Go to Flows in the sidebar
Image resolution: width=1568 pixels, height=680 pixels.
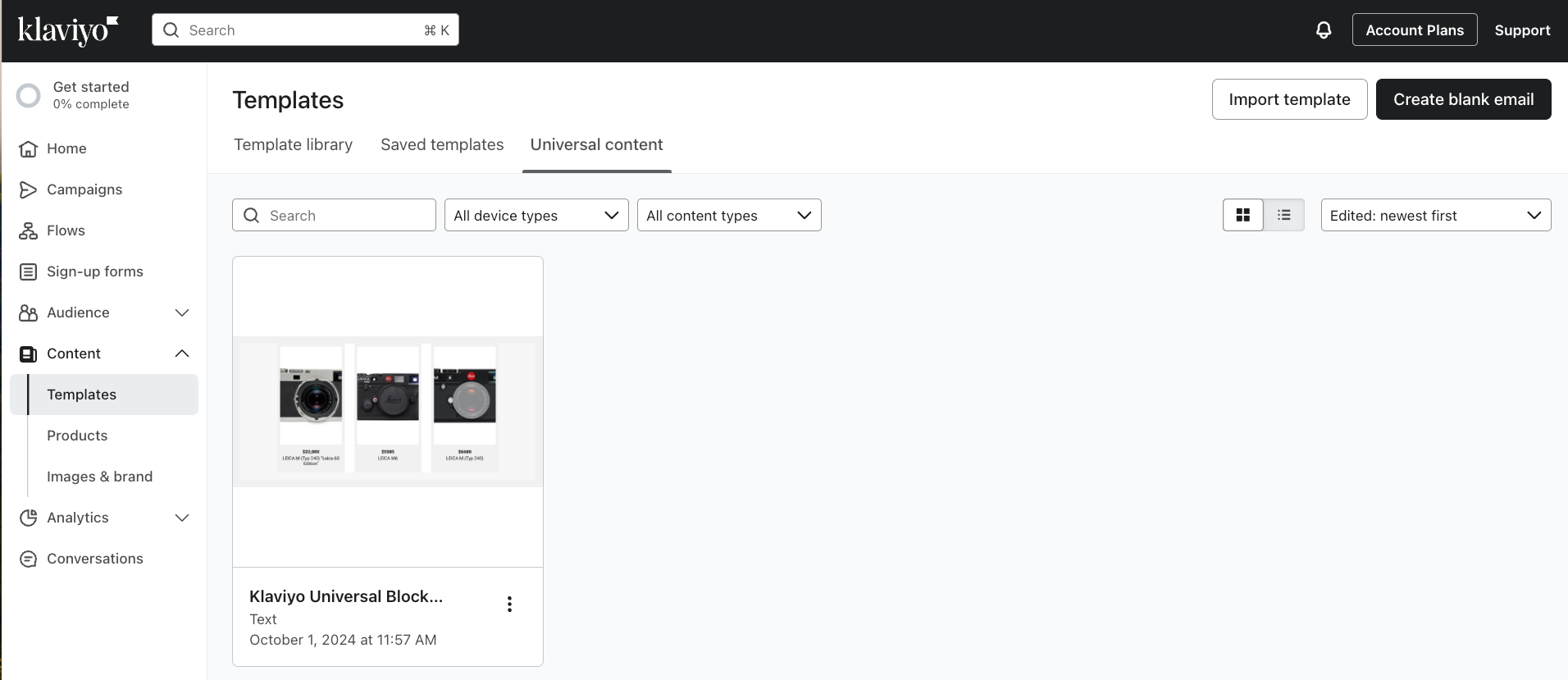pyautogui.click(x=66, y=230)
